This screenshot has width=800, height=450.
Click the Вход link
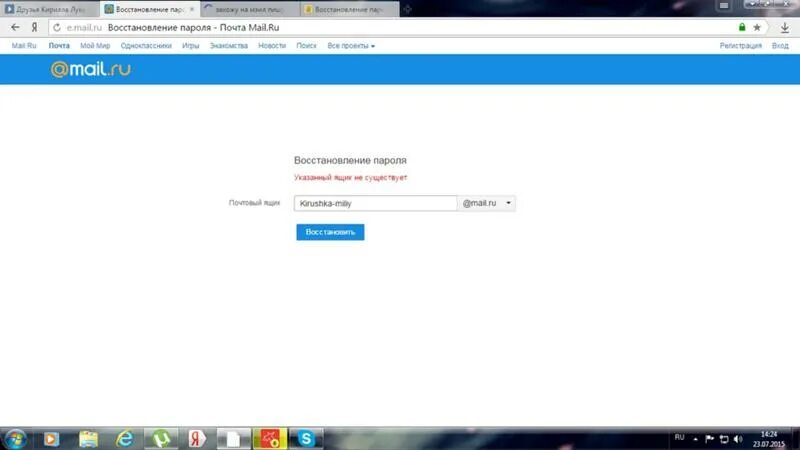tap(780, 45)
